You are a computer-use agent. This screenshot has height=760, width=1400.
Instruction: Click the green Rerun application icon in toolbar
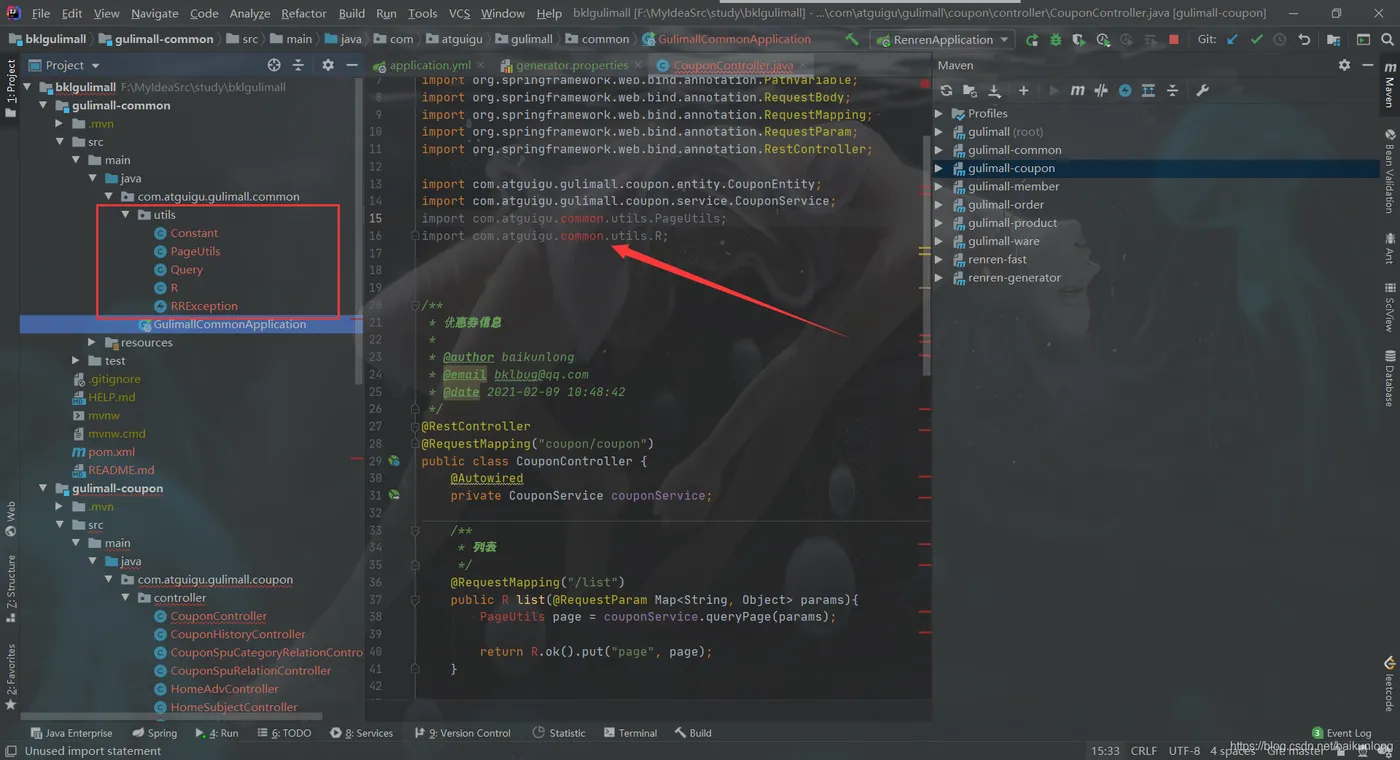(x=1032, y=40)
